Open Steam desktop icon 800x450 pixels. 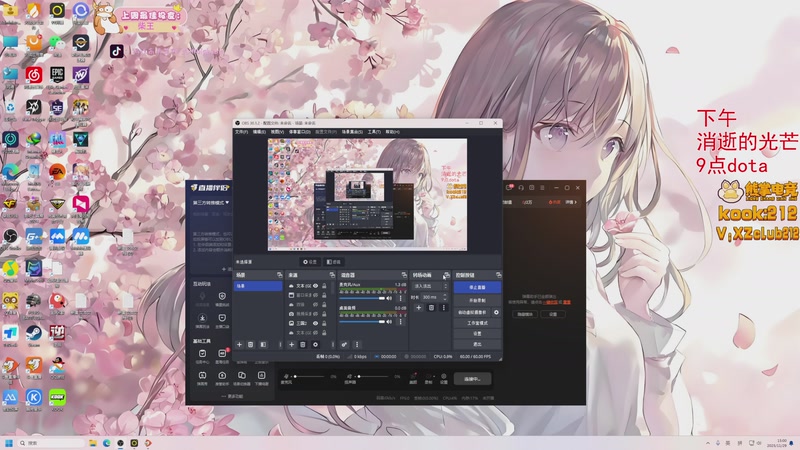tap(34, 334)
